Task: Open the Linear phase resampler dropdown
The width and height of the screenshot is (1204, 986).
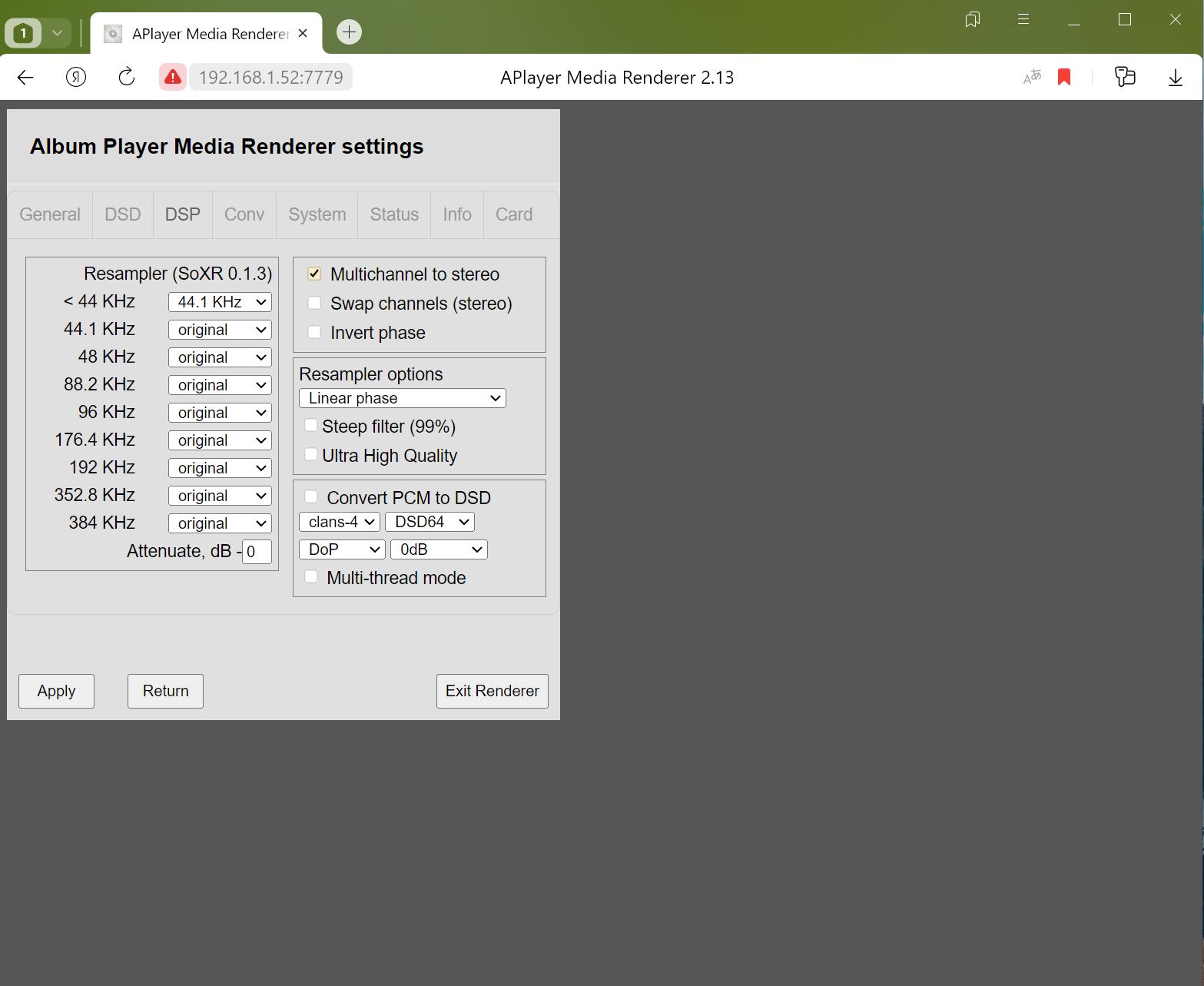Action: point(403,398)
